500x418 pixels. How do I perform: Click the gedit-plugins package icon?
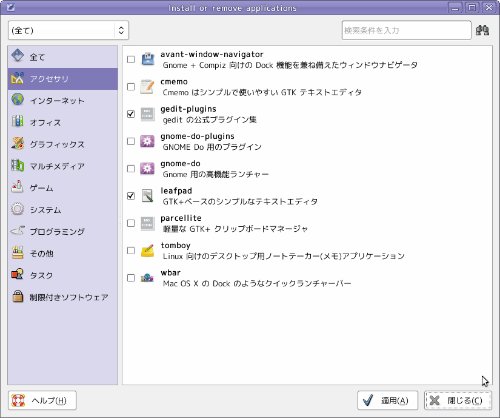pos(147,114)
